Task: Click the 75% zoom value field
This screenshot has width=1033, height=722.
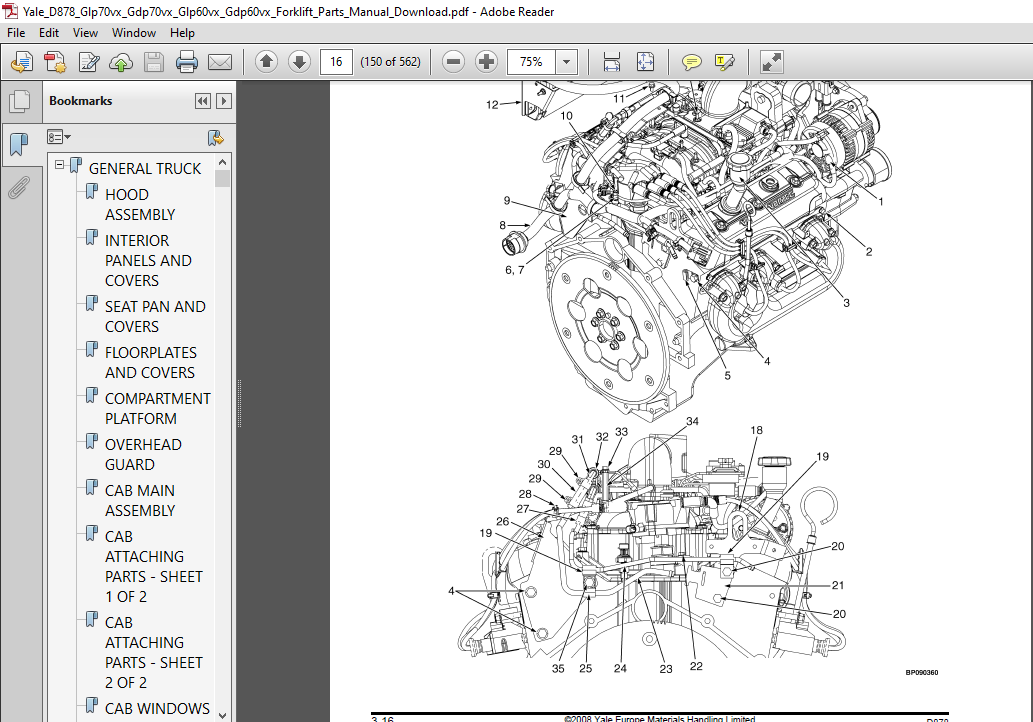Action: coord(531,62)
